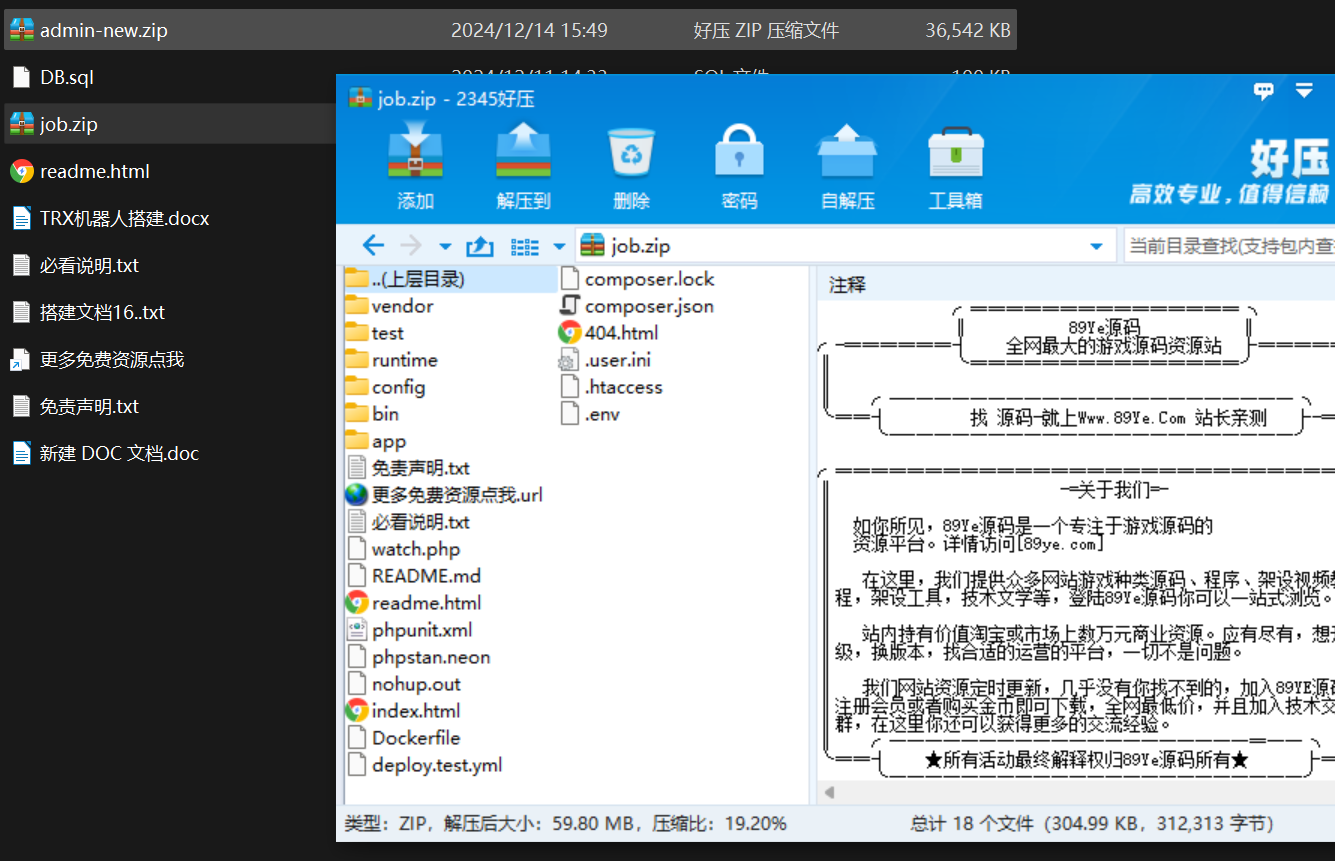Select the index.html file
This screenshot has height=861, width=1335.
click(x=403, y=711)
